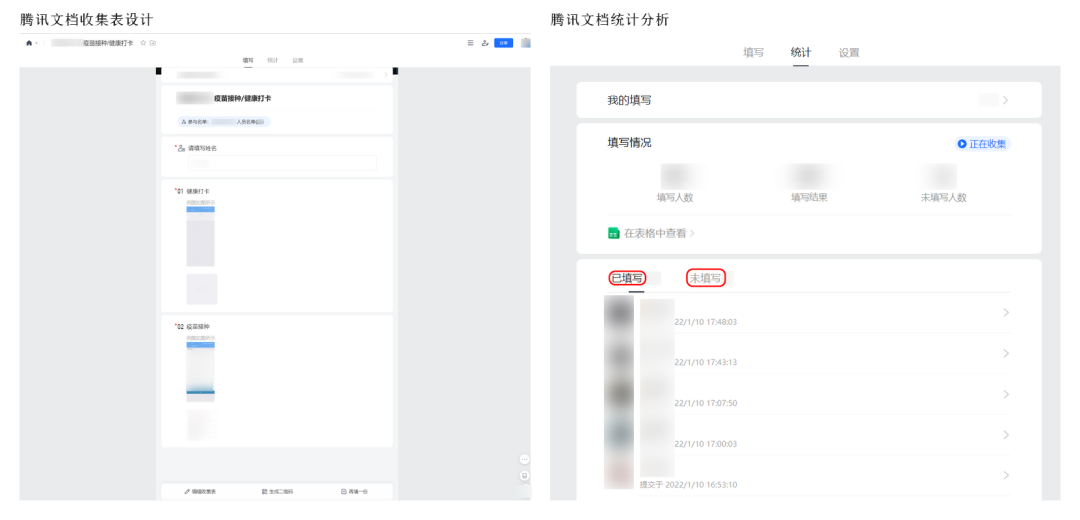Image resolution: width=1080 pixels, height=520 pixels.
Task: Open the hamburger menu icon in the left window
Action: 470,43
